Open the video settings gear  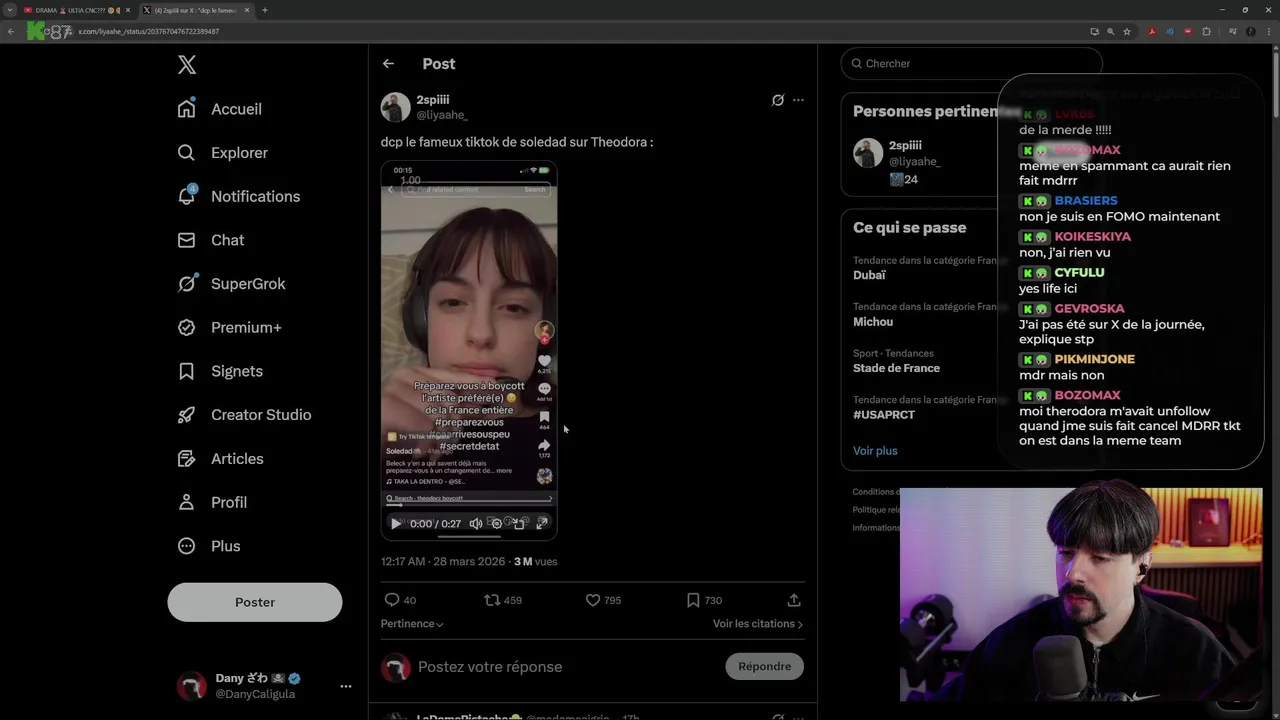[497, 523]
